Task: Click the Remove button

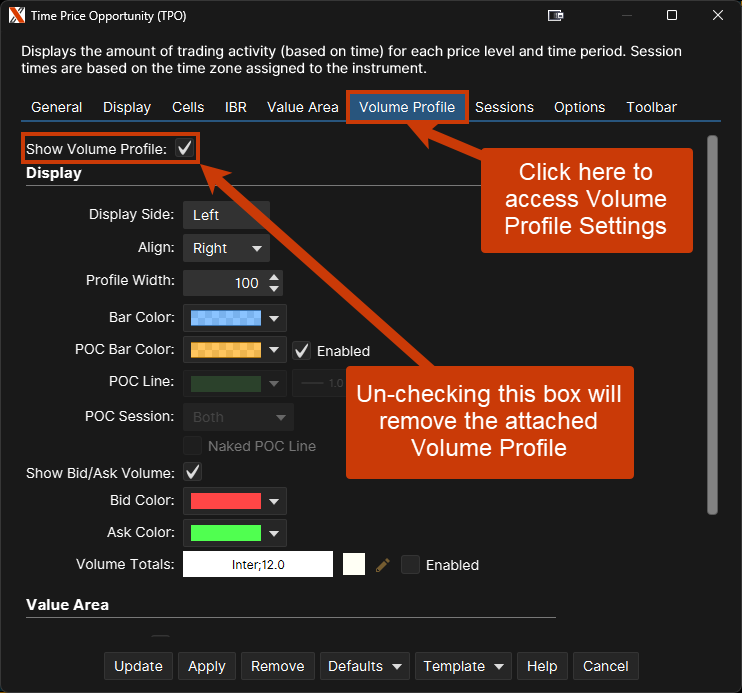Action: (x=277, y=666)
